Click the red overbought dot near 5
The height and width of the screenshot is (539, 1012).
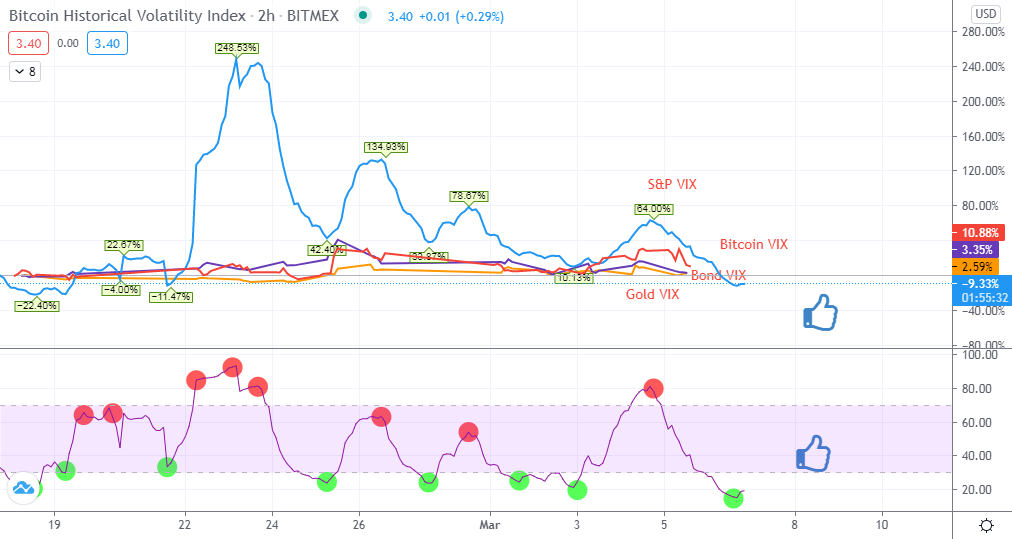pos(653,389)
